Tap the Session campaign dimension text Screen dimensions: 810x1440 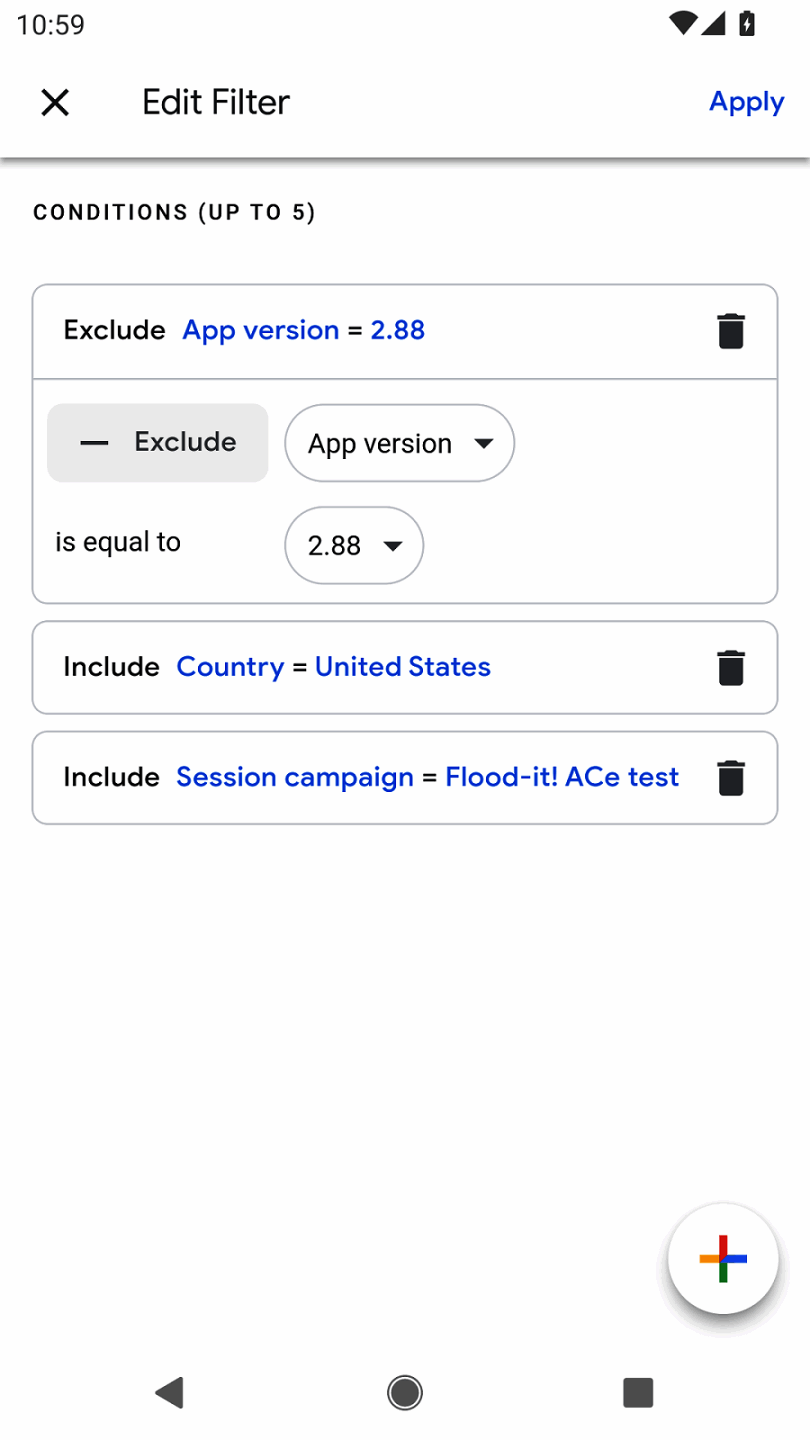click(x=294, y=777)
